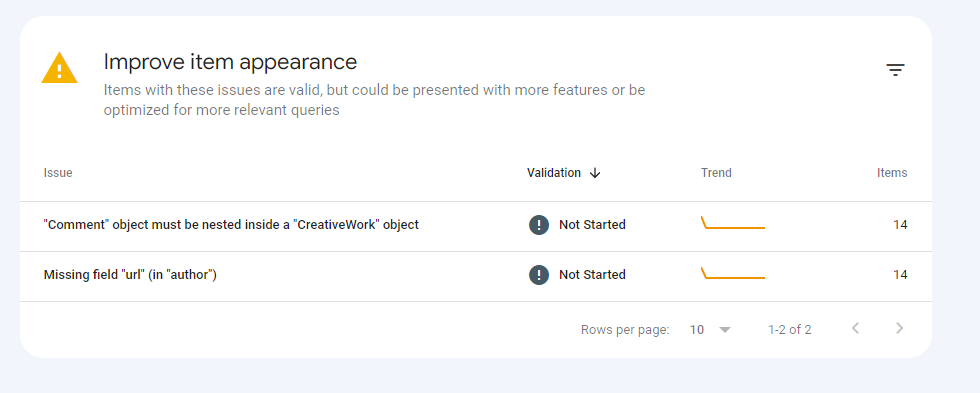This screenshot has width=980, height=393.
Task: Click the Items column header
Action: 892,173
